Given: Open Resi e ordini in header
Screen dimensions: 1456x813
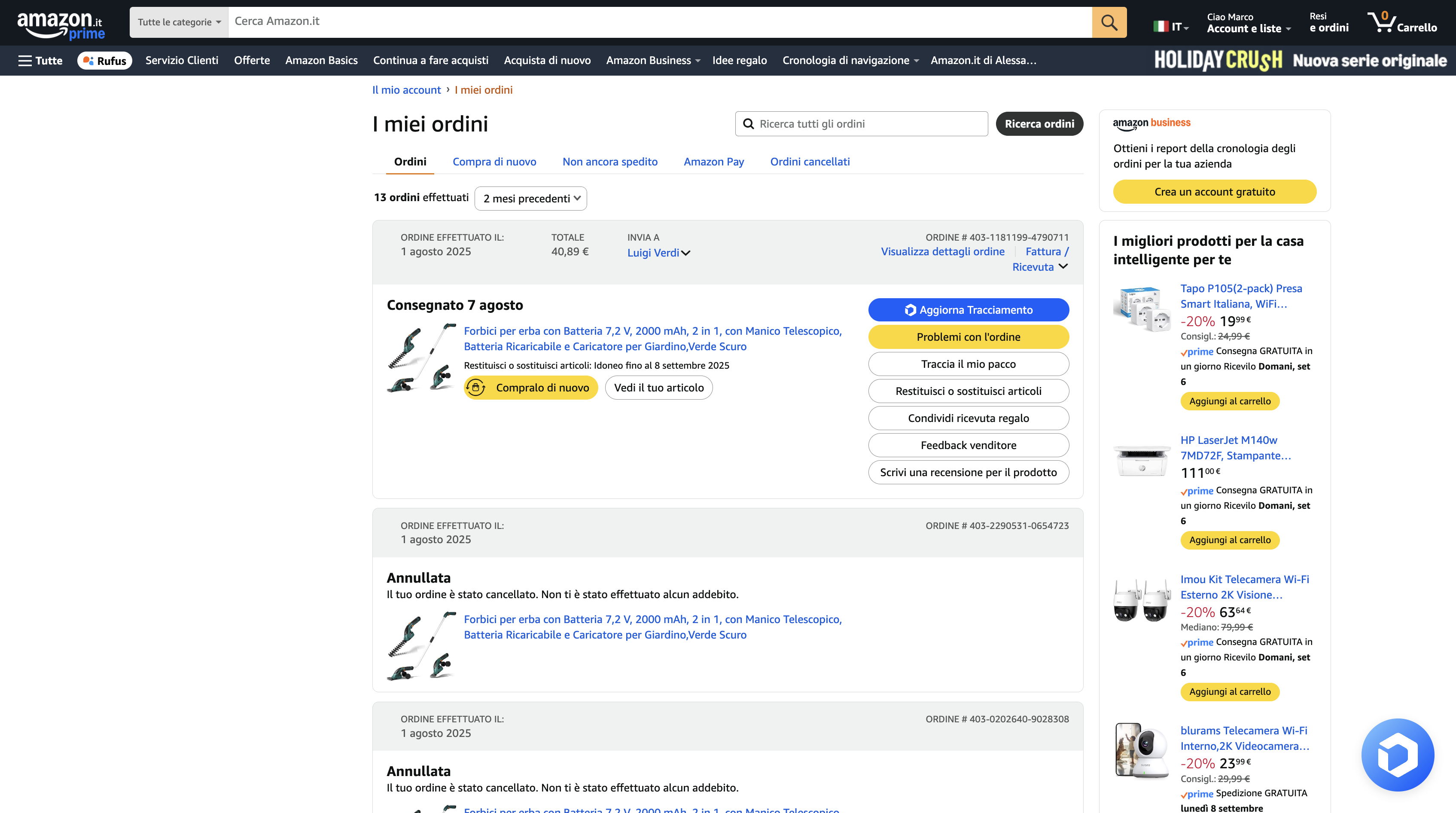Looking at the screenshot, I should click(x=1328, y=23).
